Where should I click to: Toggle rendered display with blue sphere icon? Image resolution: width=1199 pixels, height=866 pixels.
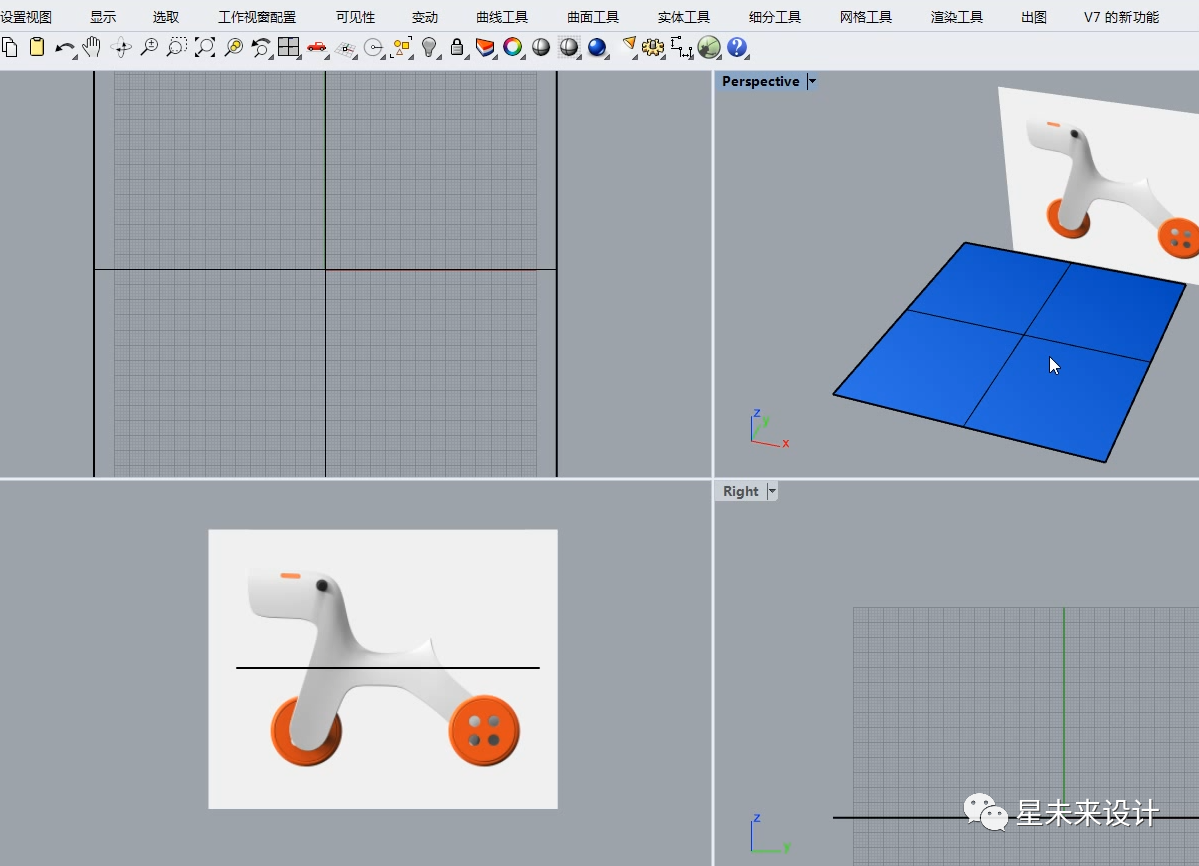tap(597, 47)
